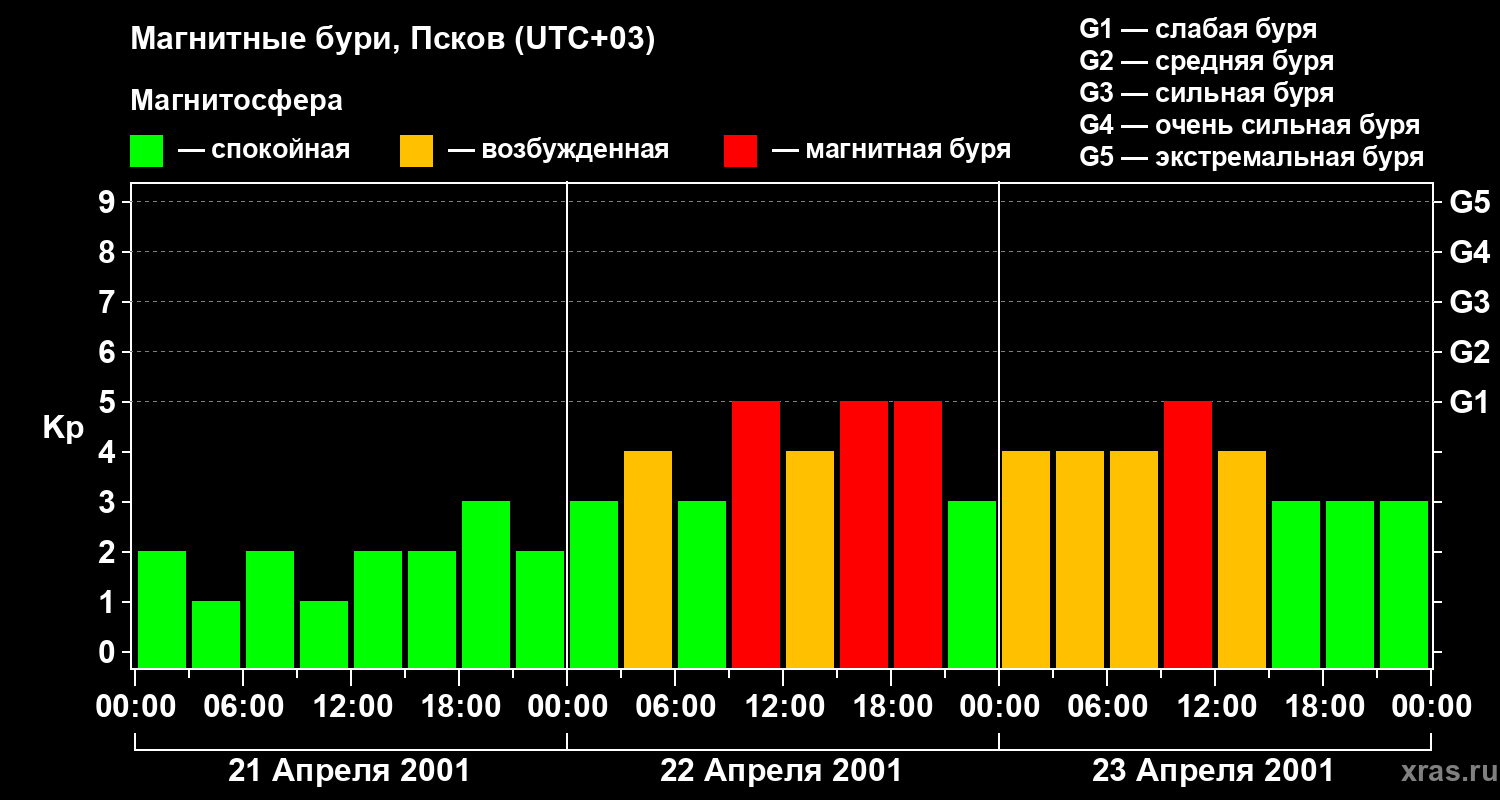
Task: Click the 9 value on the Kp axis
Action: tap(109, 202)
